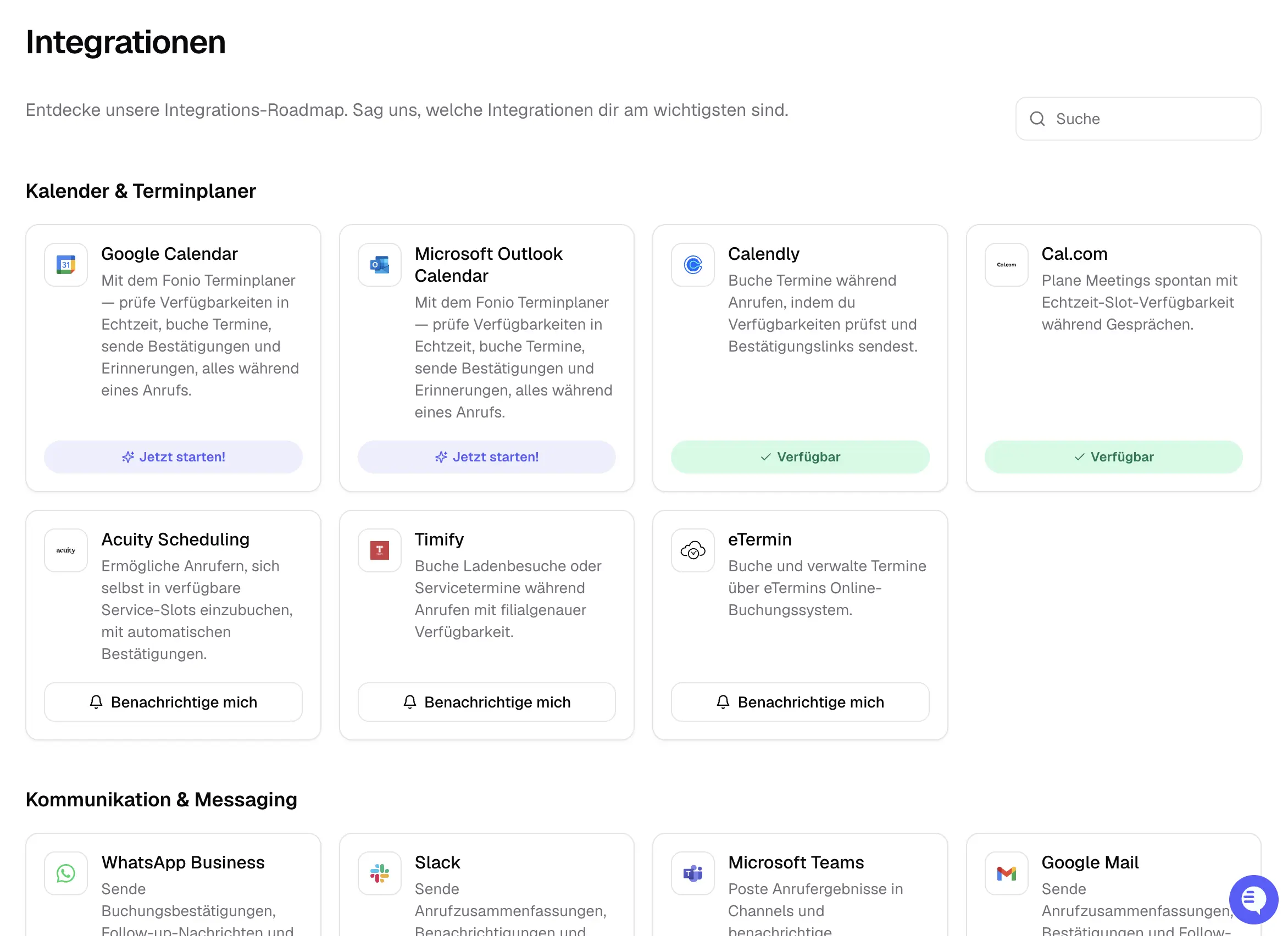Open the chat support bubble
The width and height of the screenshot is (1288, 936).
[1253, 899]
